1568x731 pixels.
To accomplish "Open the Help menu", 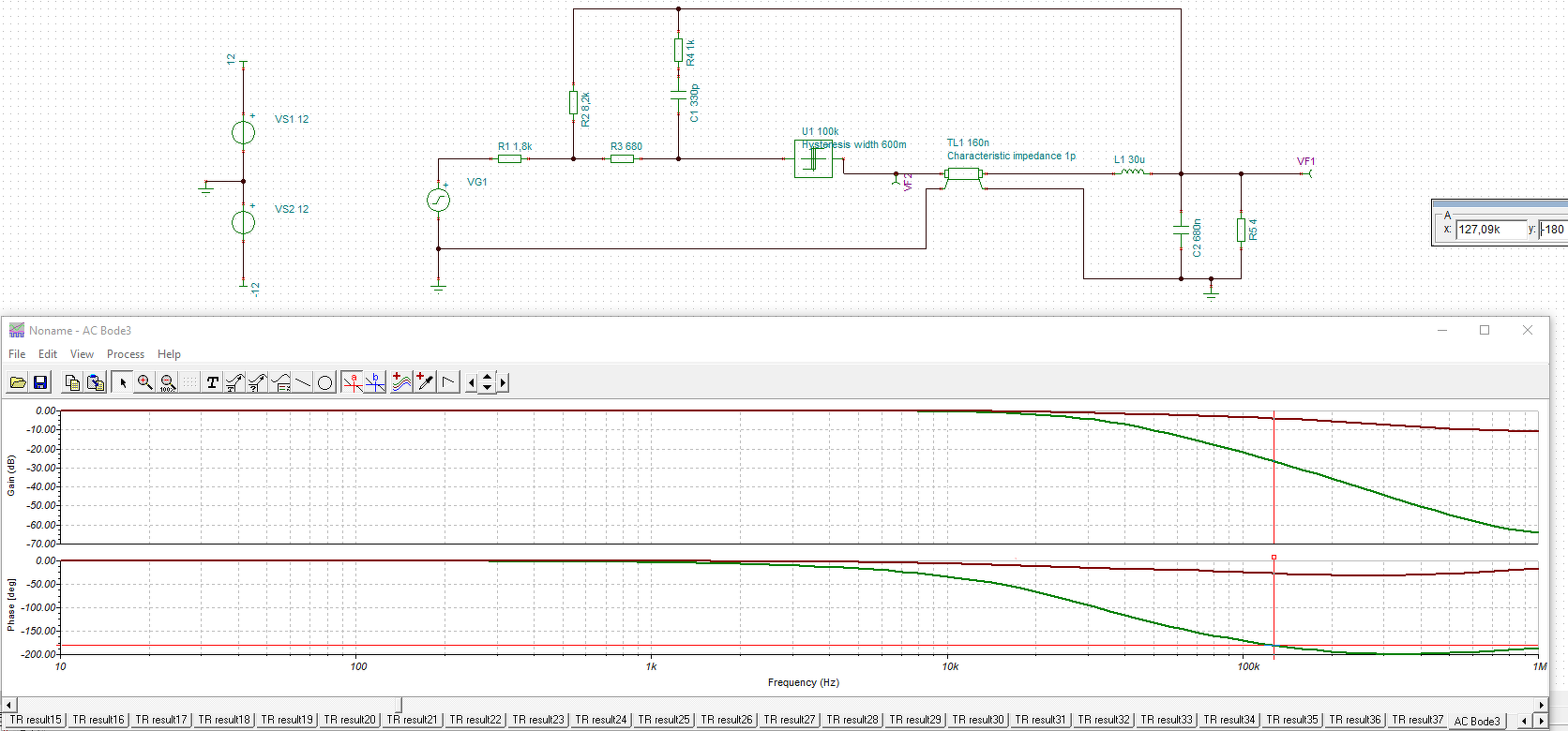I will 169,354.
